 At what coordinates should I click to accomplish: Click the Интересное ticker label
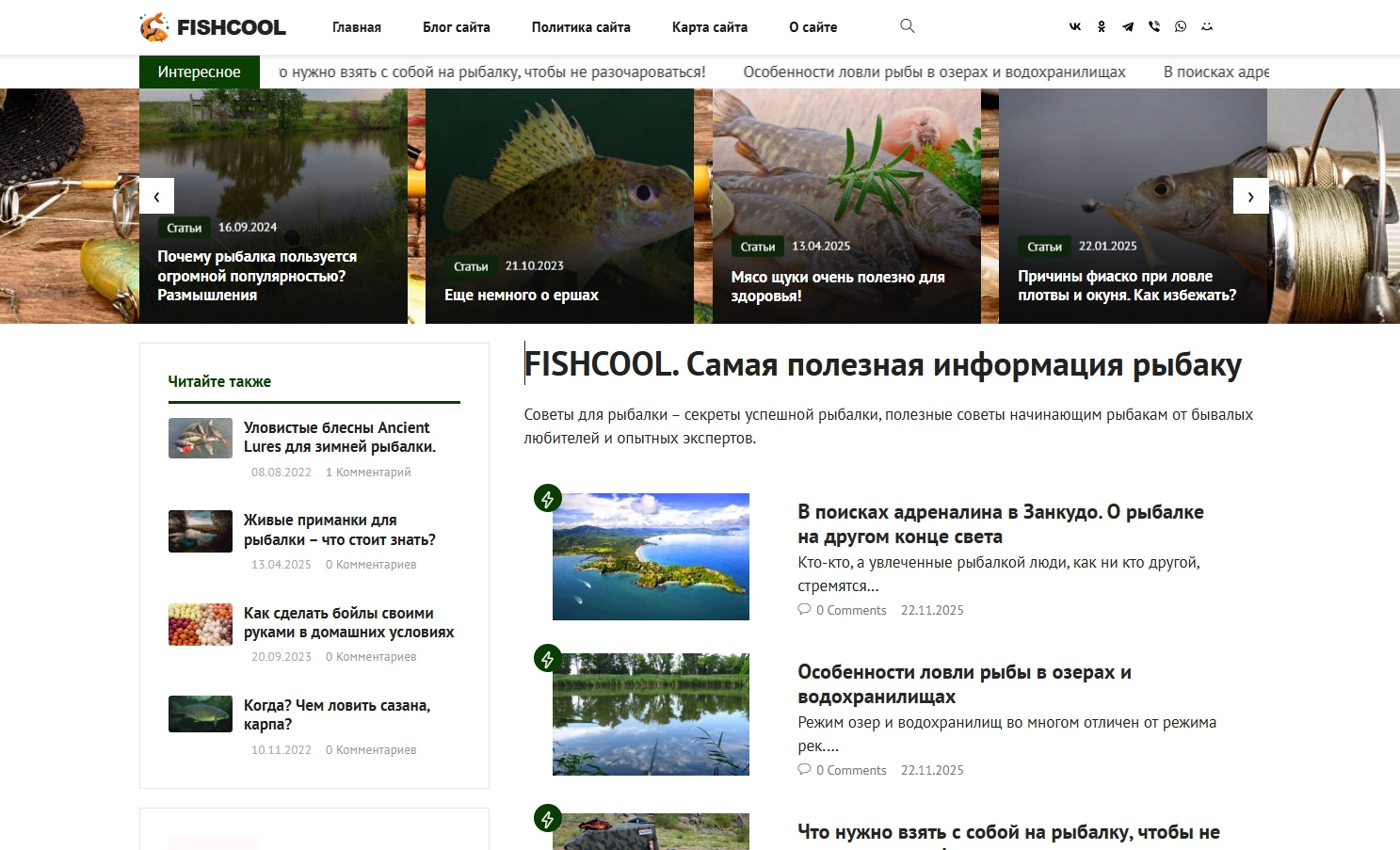pos(200,72)
